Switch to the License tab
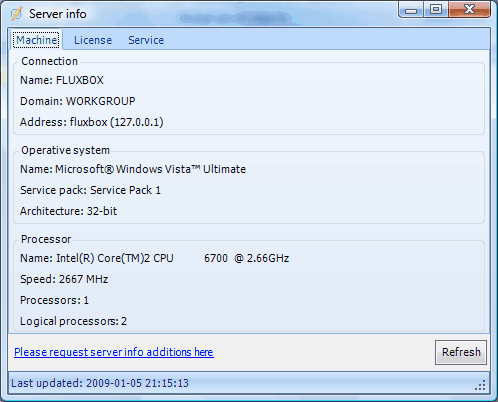 93,40
